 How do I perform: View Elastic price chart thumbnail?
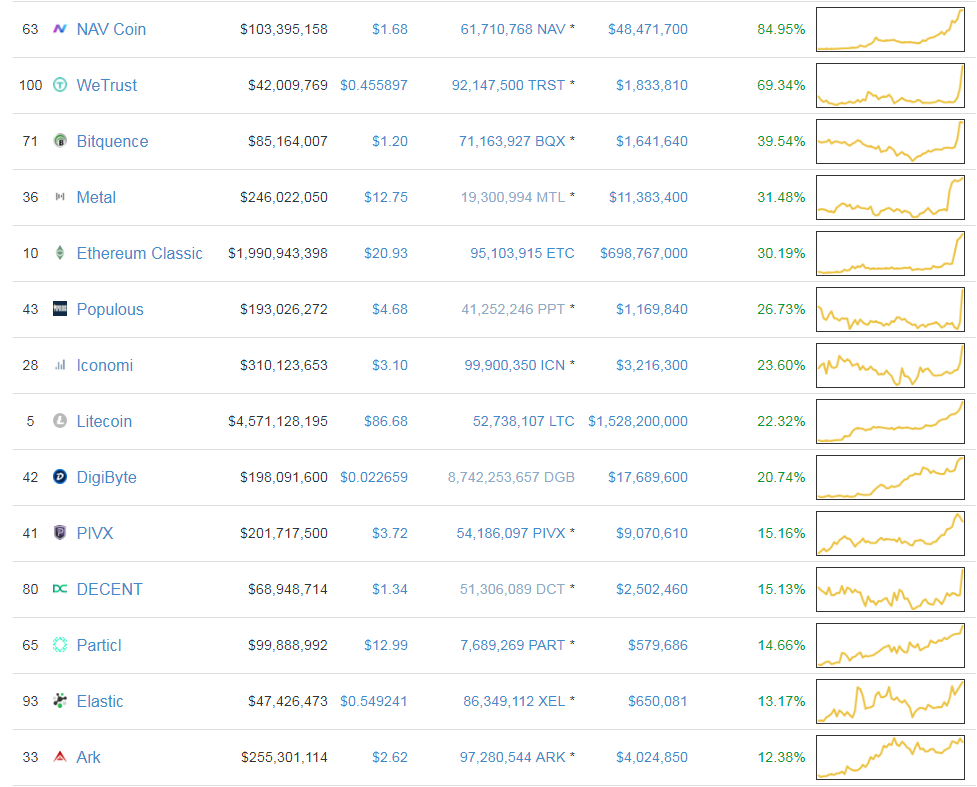coord(890,702)
